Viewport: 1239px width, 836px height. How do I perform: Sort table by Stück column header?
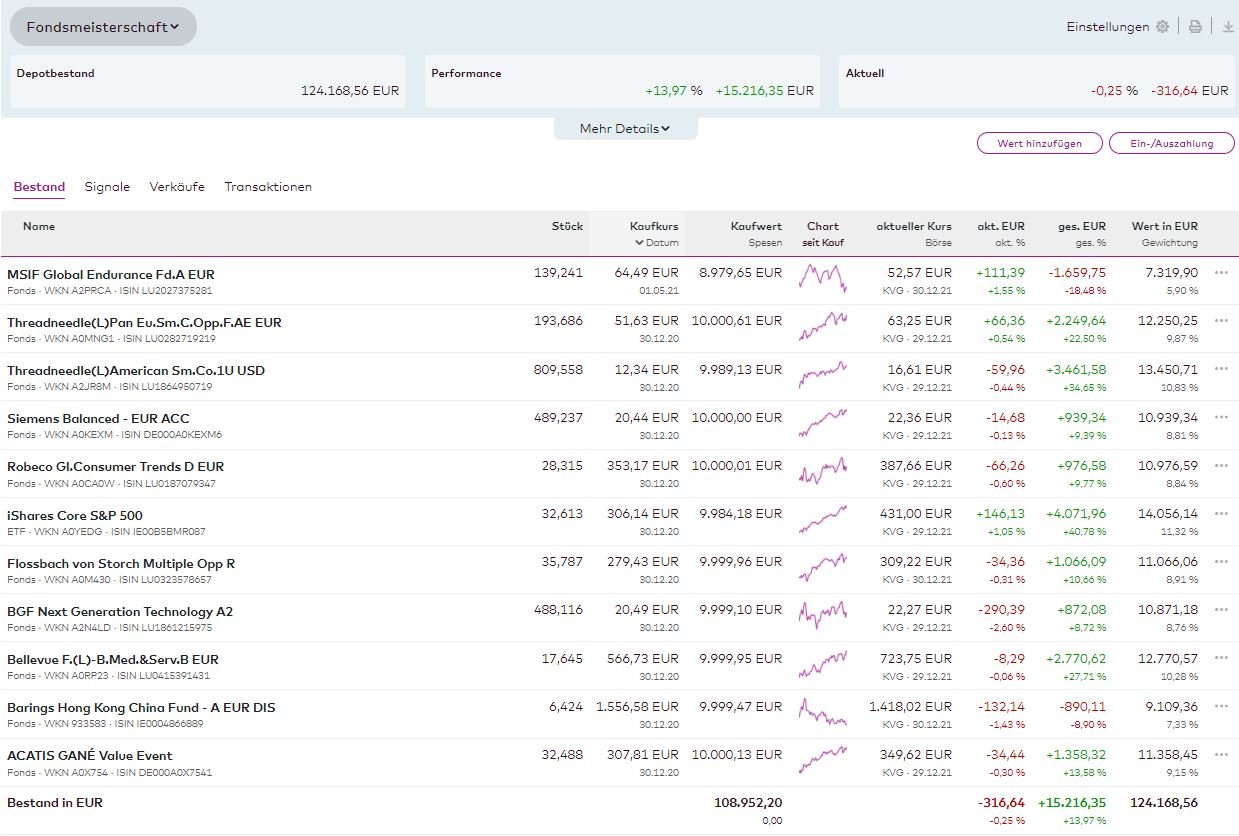coord(567,226)
